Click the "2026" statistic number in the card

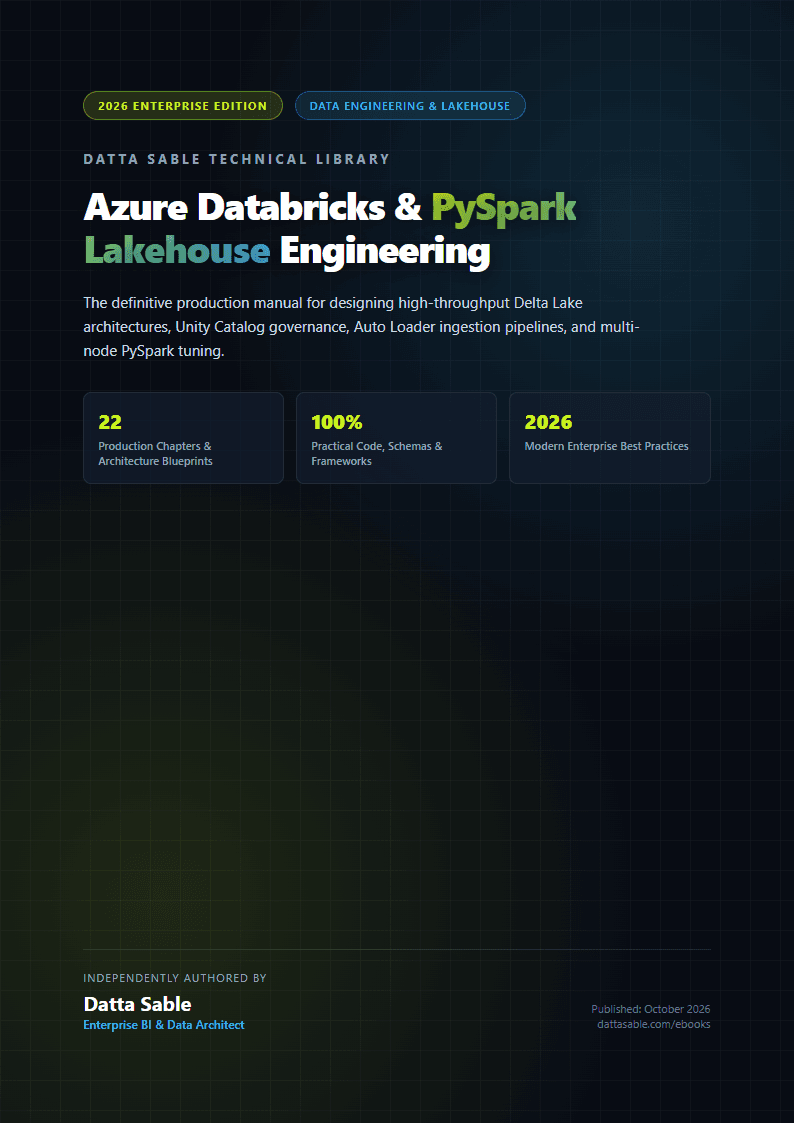point(548,423)
